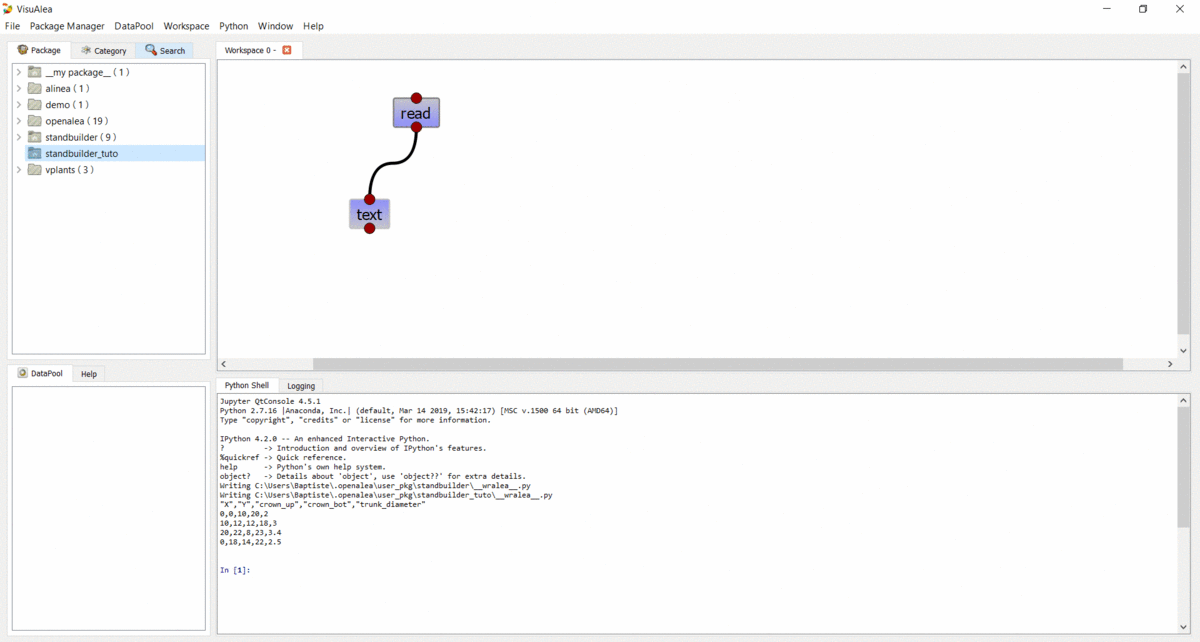Open the DataPool menu
The width and height of the screenshot is (1200, 642).
(x=134, y=26)
